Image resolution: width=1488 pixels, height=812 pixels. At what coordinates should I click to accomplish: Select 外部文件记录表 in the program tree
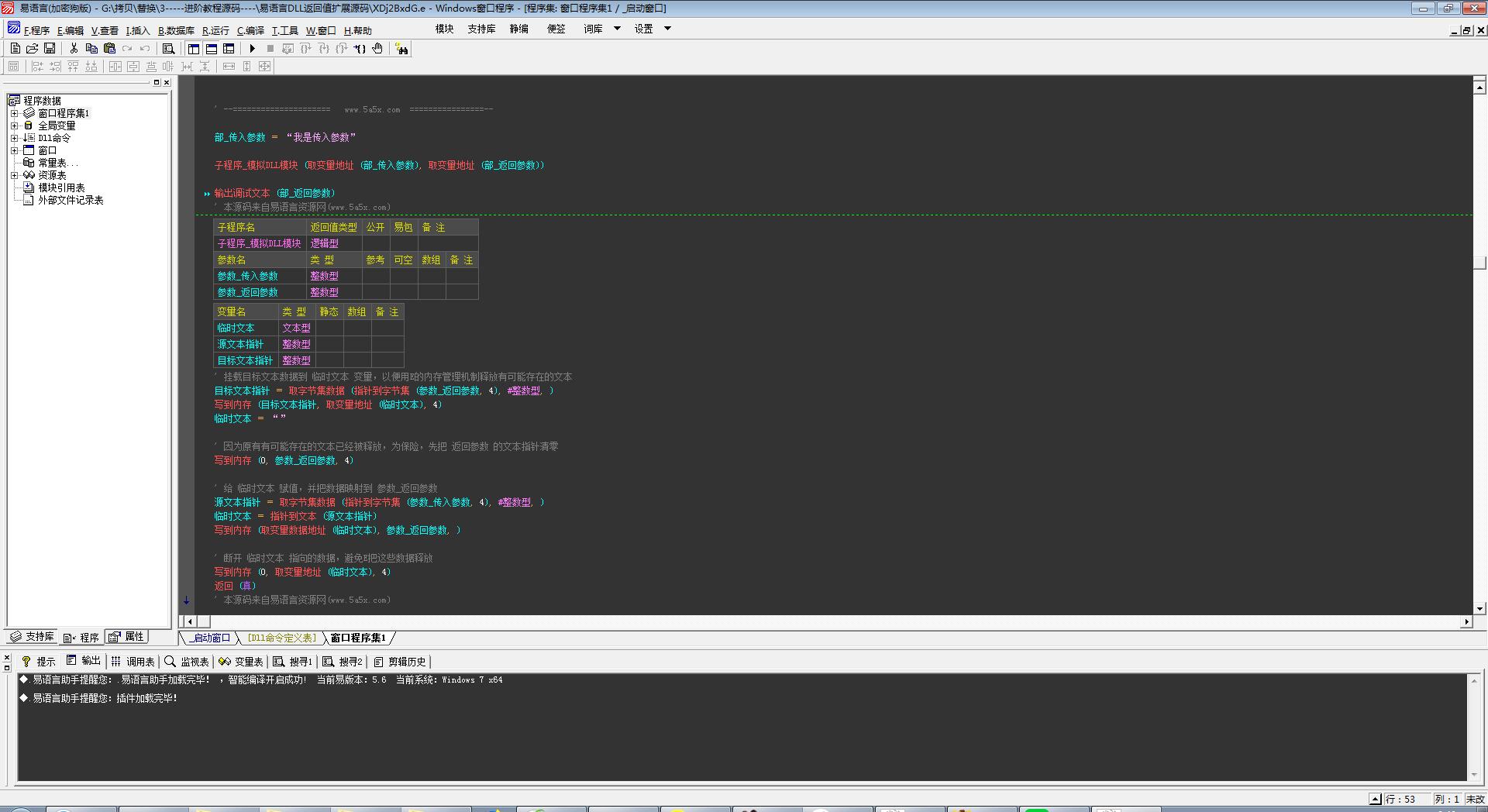pos(71,200)
